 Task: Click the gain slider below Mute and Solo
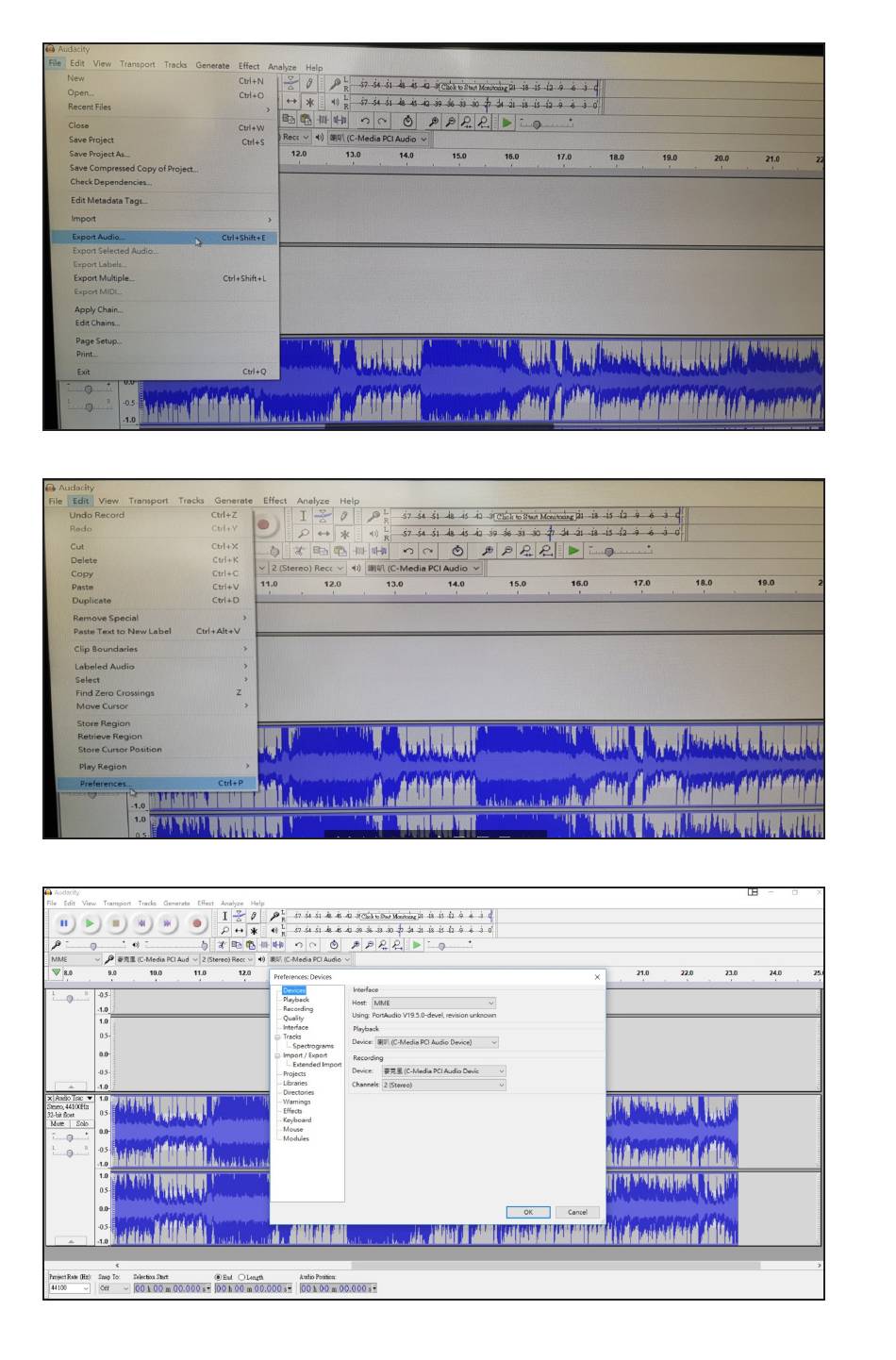(70, 1137)
